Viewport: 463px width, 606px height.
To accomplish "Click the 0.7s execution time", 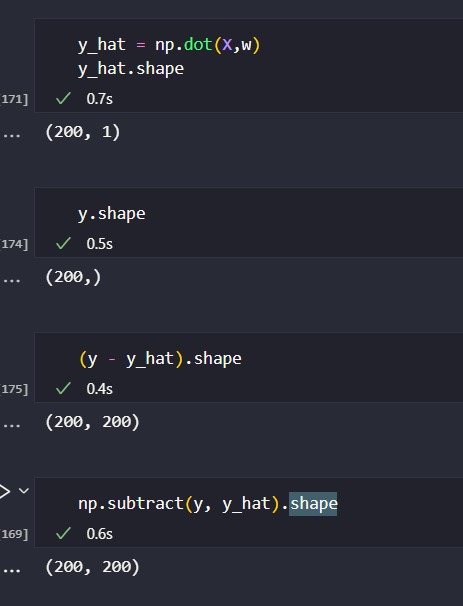I will tap(100, 99).
